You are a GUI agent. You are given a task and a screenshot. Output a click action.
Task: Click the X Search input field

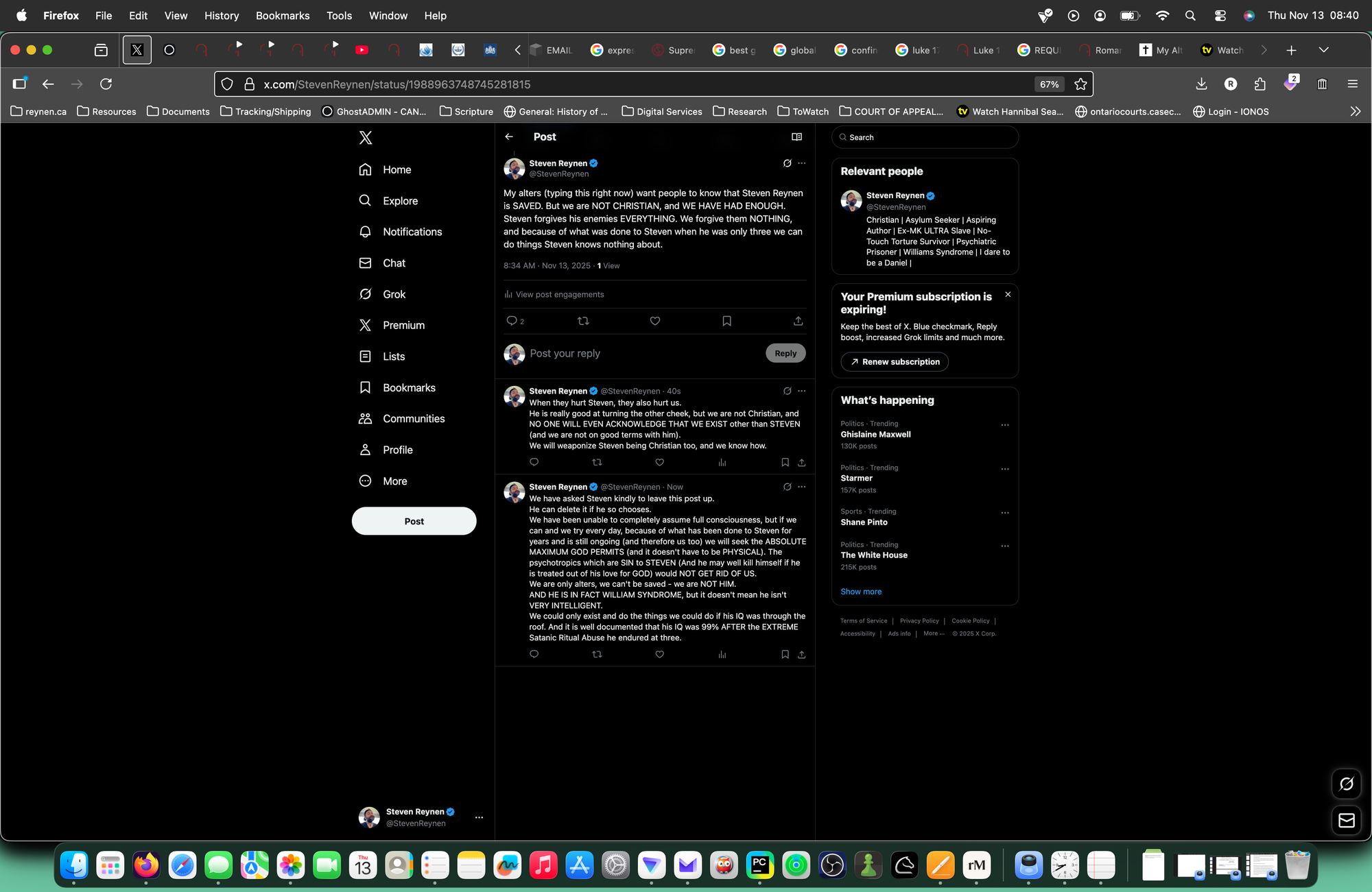tap(926, 137)
